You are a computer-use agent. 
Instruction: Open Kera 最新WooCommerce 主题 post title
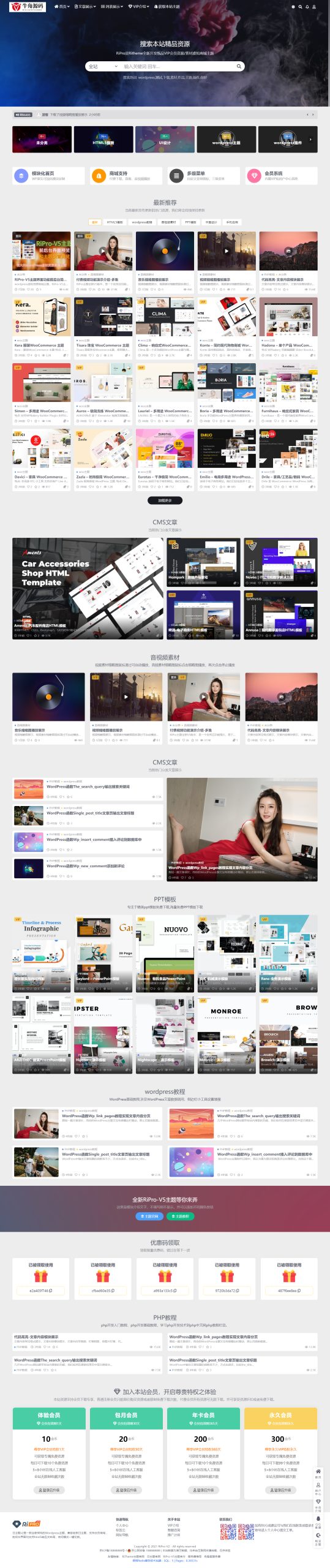click(x=39, y=345)
